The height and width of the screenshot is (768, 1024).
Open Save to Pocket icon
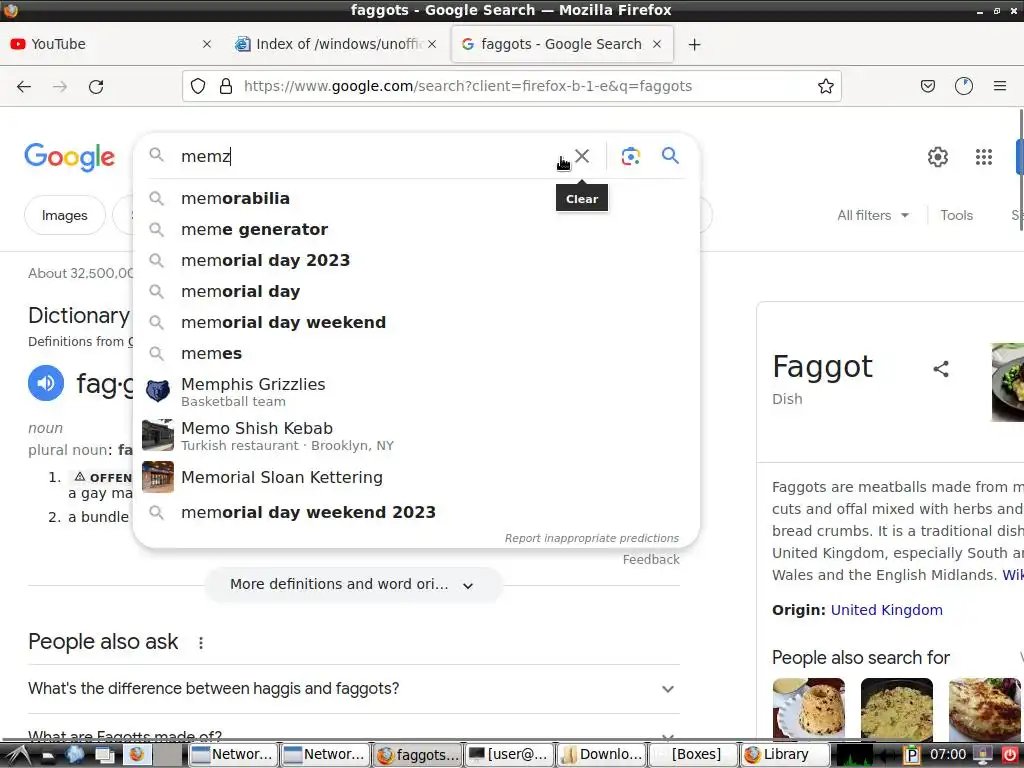(x=927, y=86)
